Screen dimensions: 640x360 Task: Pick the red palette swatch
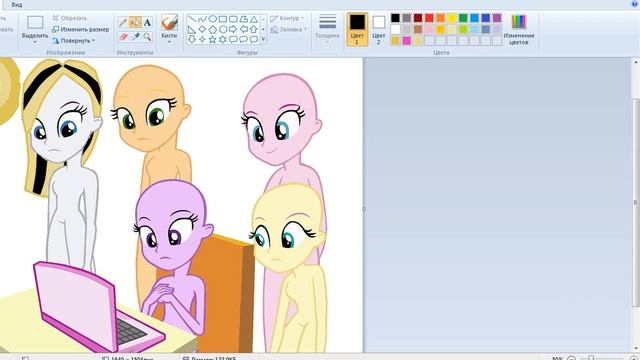tap(429, 18)
